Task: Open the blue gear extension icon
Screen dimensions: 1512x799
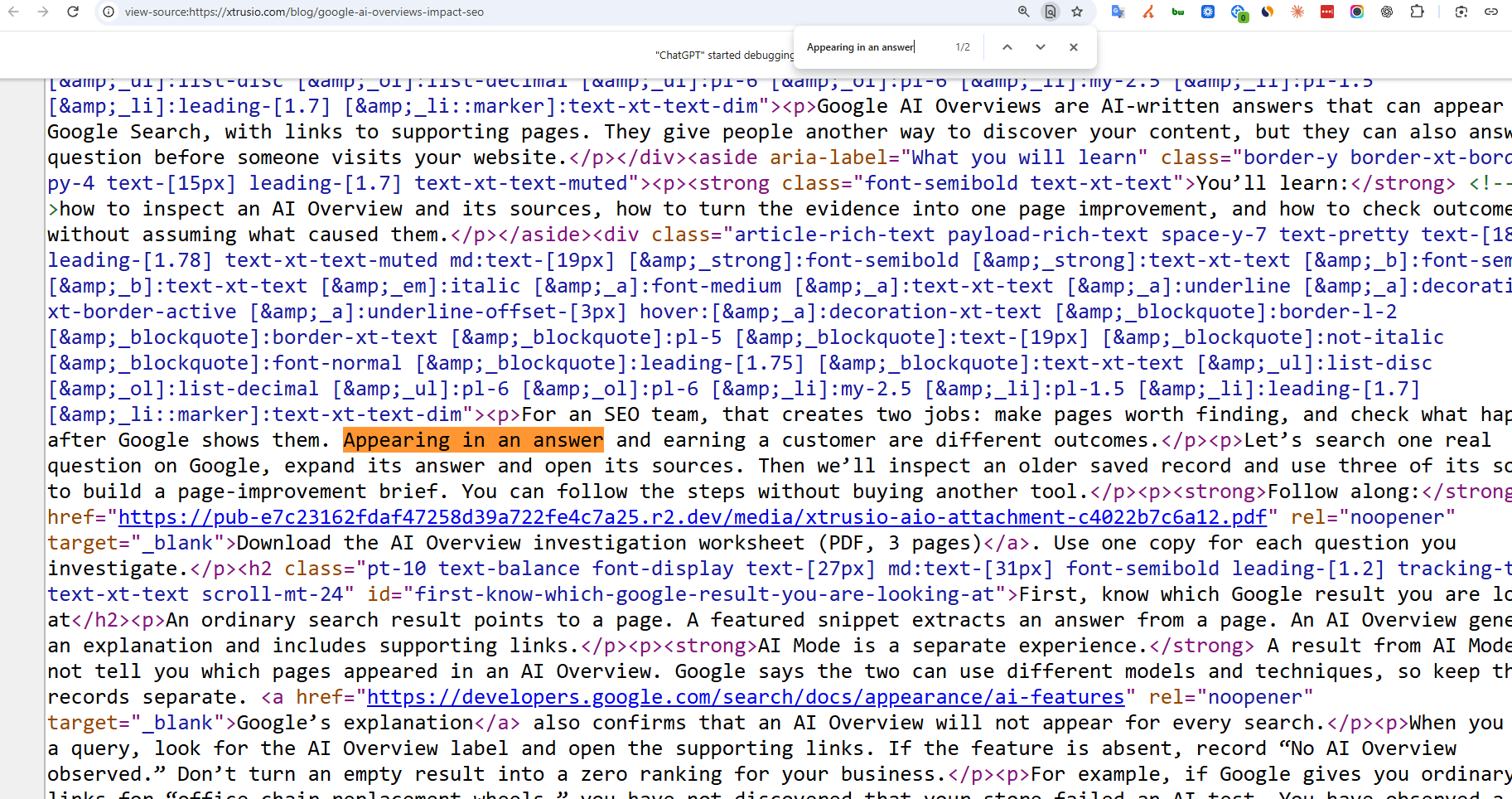Action: coord(1208,12)
